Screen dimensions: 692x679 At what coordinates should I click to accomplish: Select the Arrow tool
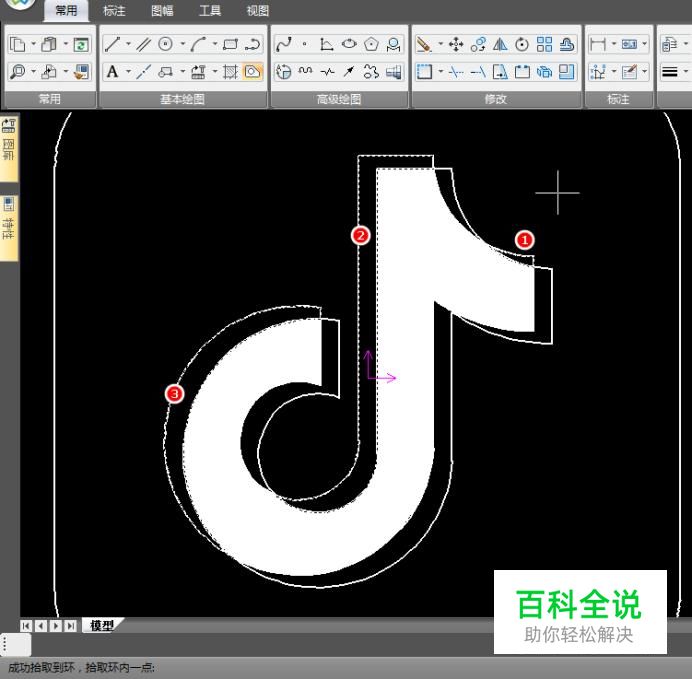click(349, 71)
